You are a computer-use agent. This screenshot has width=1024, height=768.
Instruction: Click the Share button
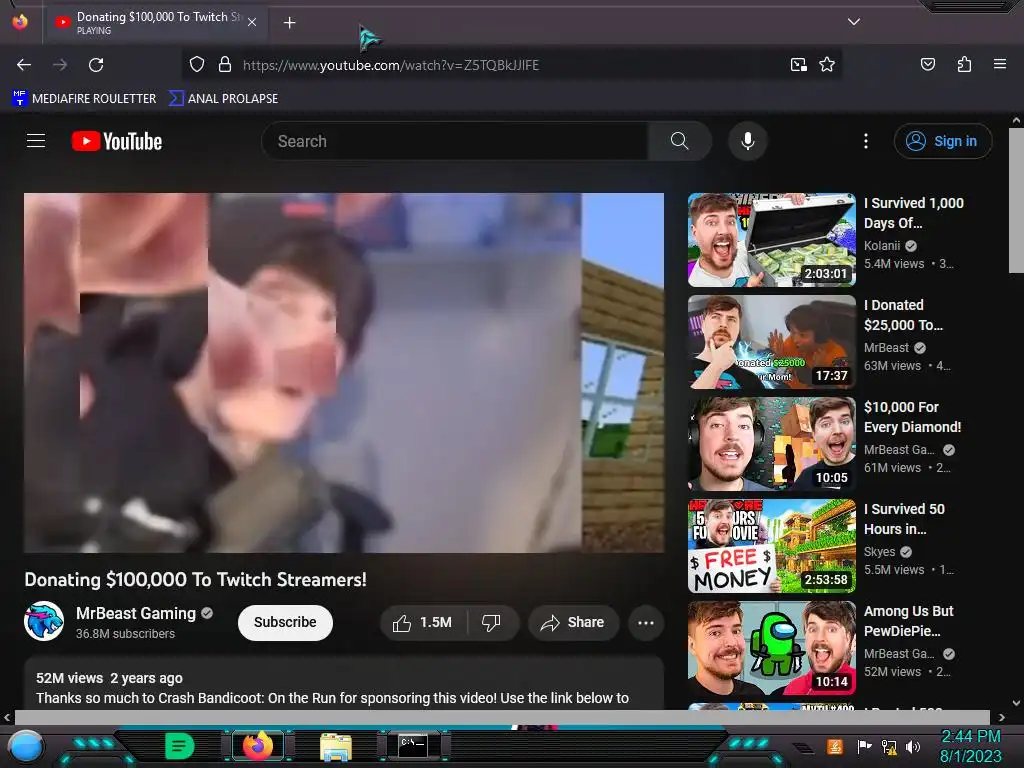click(x=572, y=622)
